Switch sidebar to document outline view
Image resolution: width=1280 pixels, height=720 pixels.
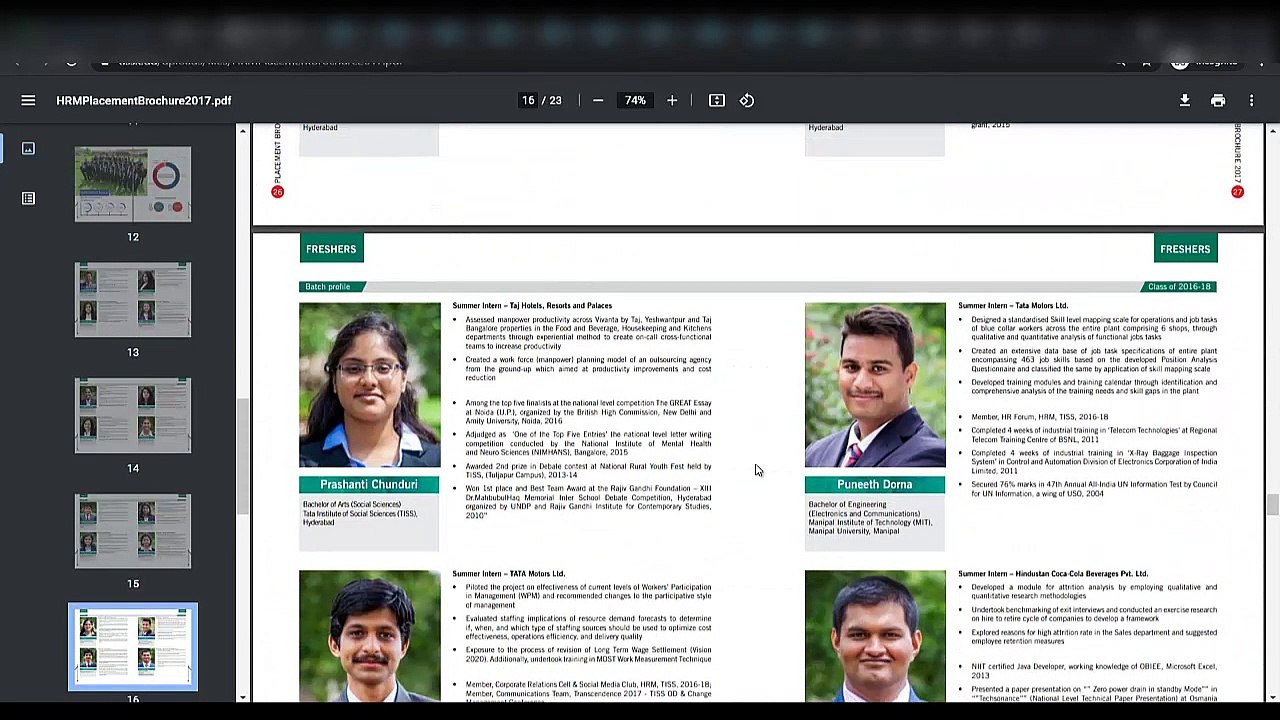pyautogui.click(x=28, y=198)
